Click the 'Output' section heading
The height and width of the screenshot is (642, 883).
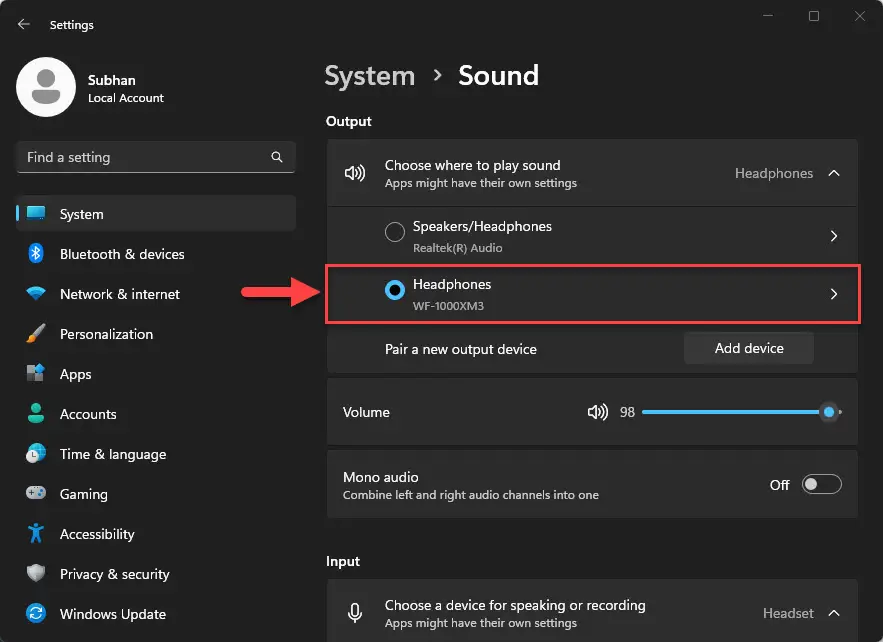coord(349,121)
